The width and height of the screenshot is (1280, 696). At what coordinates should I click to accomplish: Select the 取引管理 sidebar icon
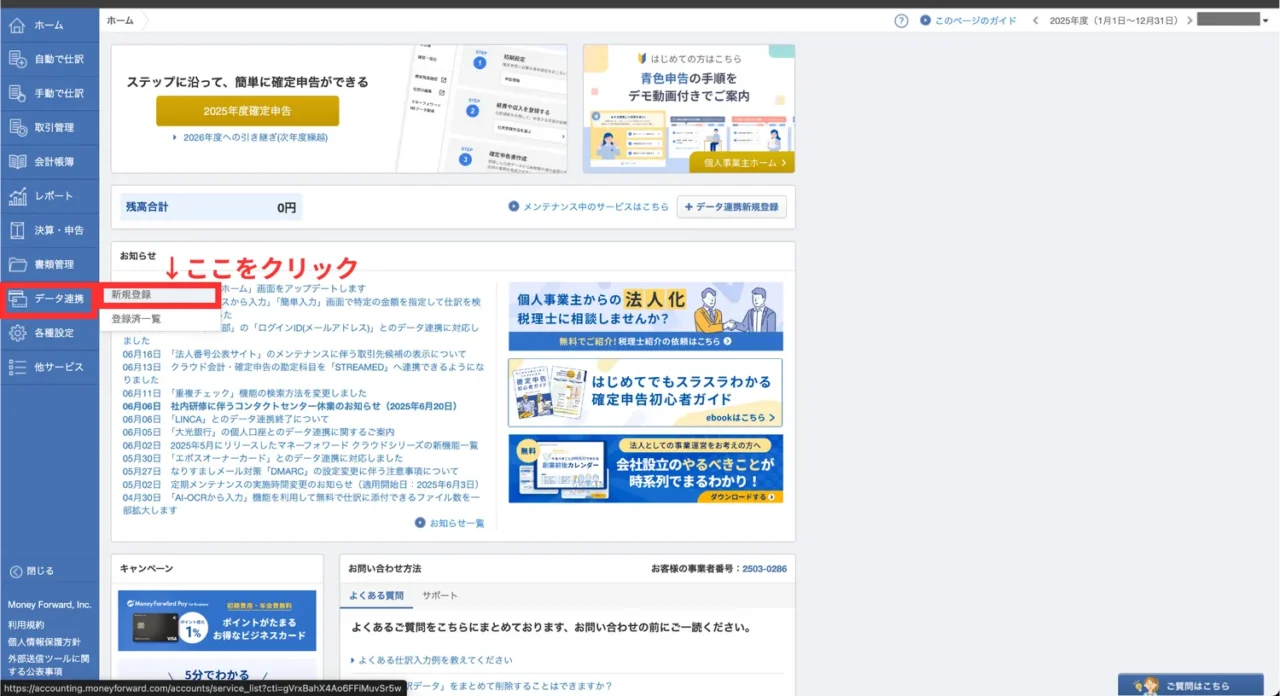17,127
